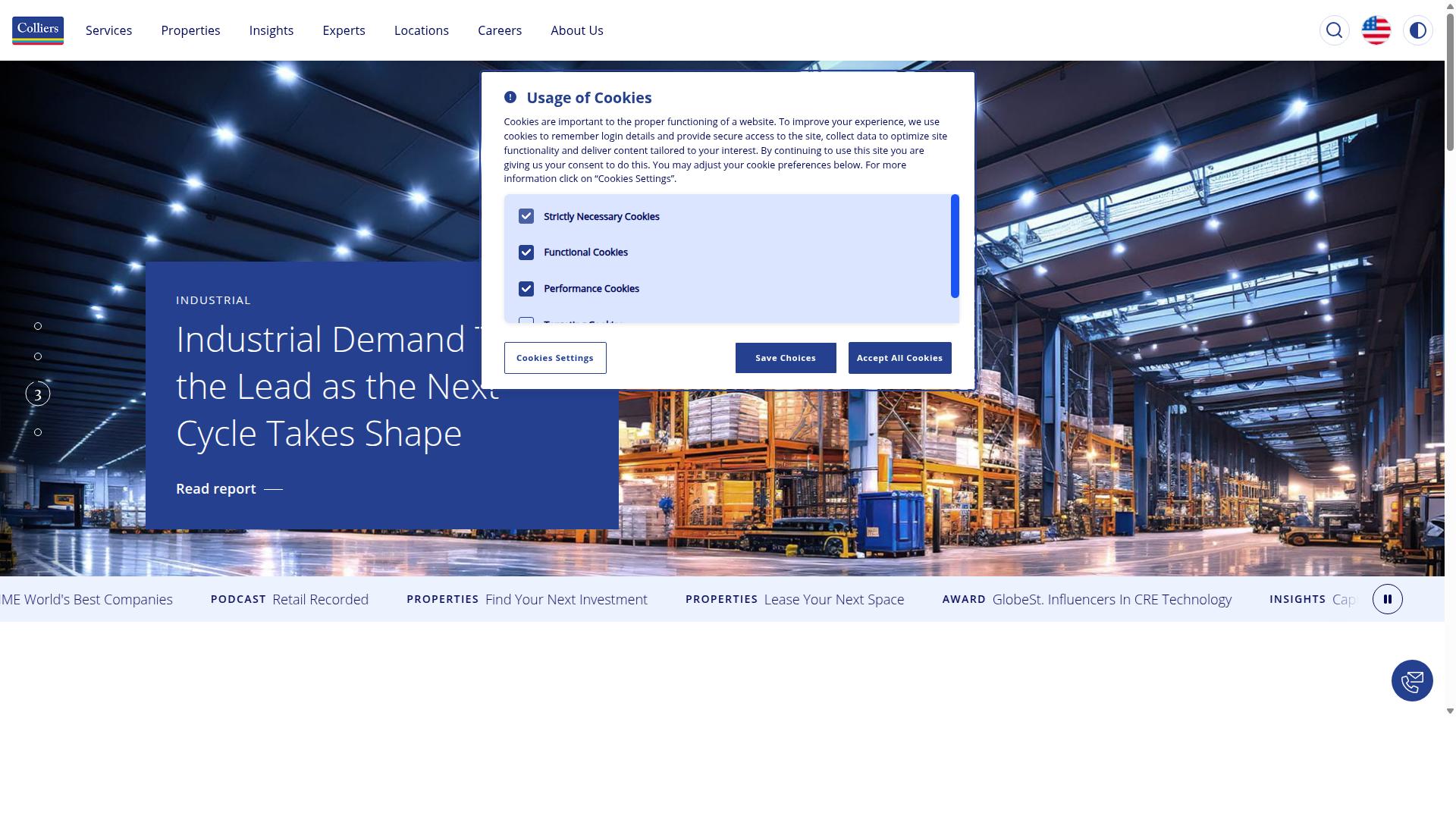Click the Industrial Demand headline
1456x819 pixels.
tap(337, 386)
